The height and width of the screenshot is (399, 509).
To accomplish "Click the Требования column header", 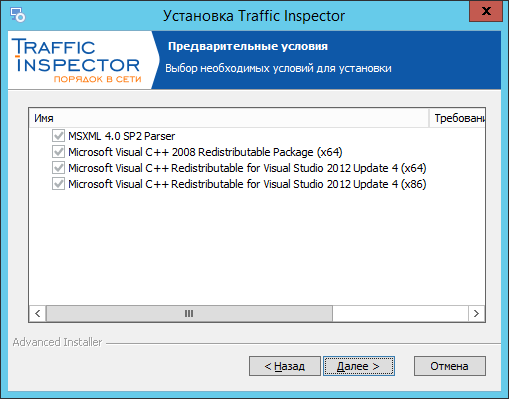I will pyautogui.click(x=457, y=118).
